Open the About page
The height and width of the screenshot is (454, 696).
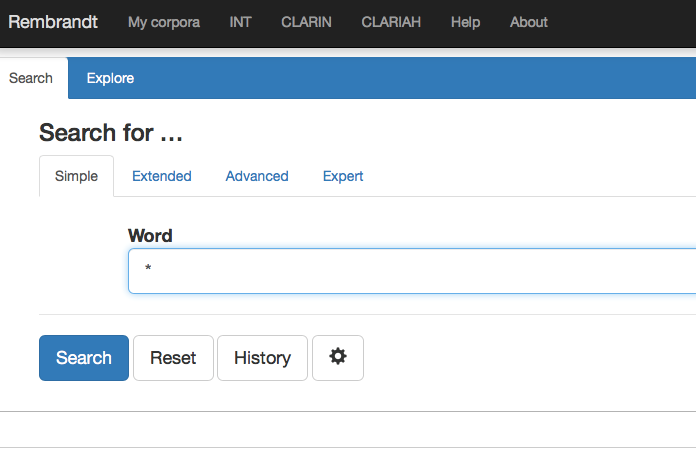[x=529, y=22]
